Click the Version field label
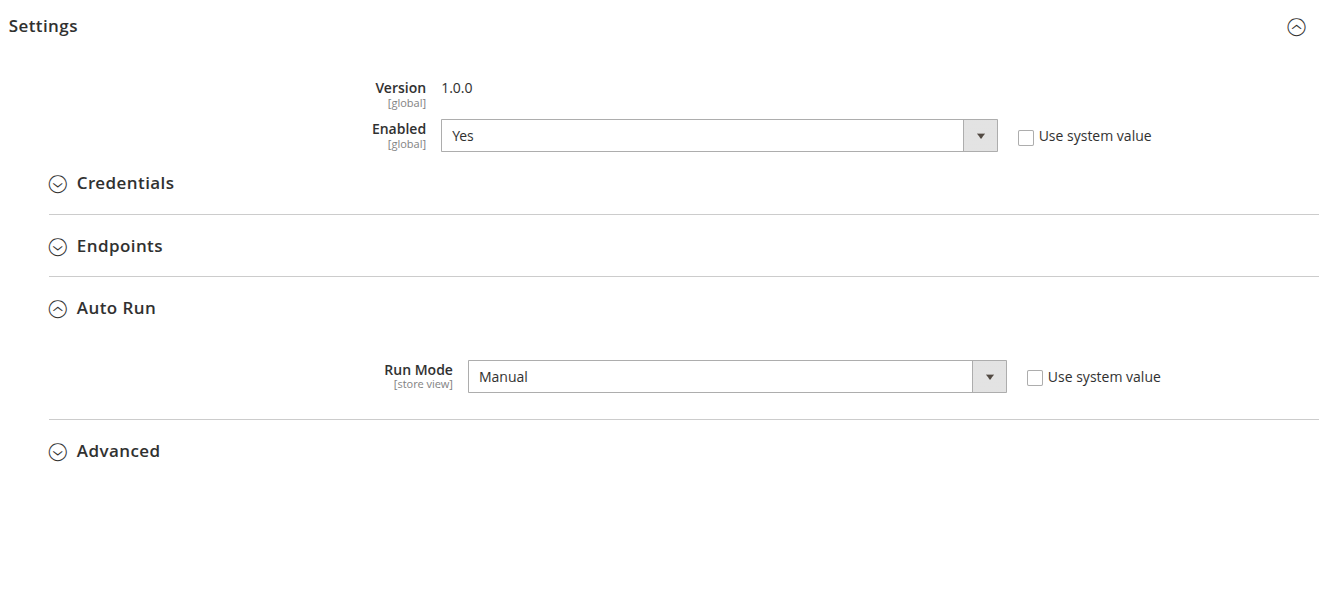Image resolution: width=1332 pixels, height=614 pixels. [x=400, y=88]
